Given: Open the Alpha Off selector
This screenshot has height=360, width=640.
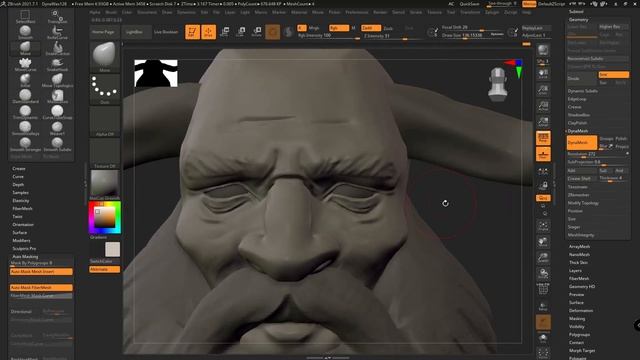Looking at the screenshot, I should [x=104, y=121].
